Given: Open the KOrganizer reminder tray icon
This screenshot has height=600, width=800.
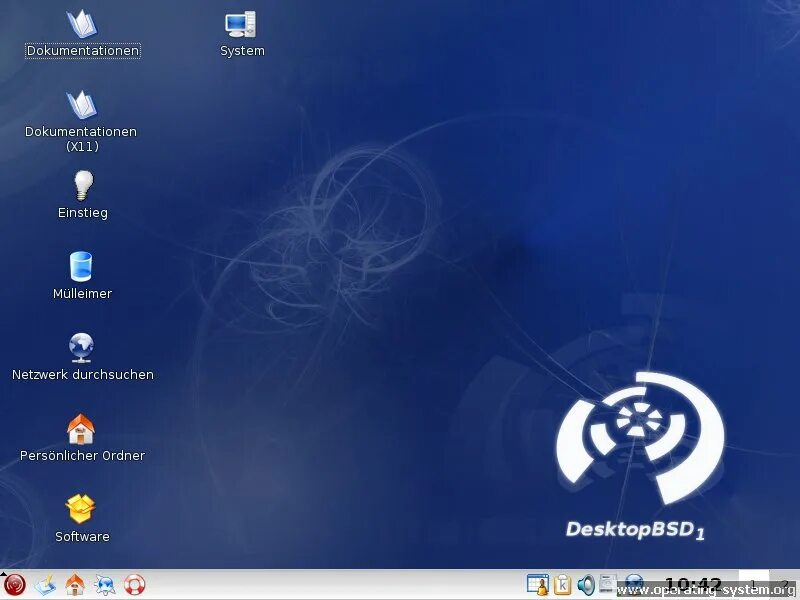Looking at the screenshot, I should coord(538,585).
